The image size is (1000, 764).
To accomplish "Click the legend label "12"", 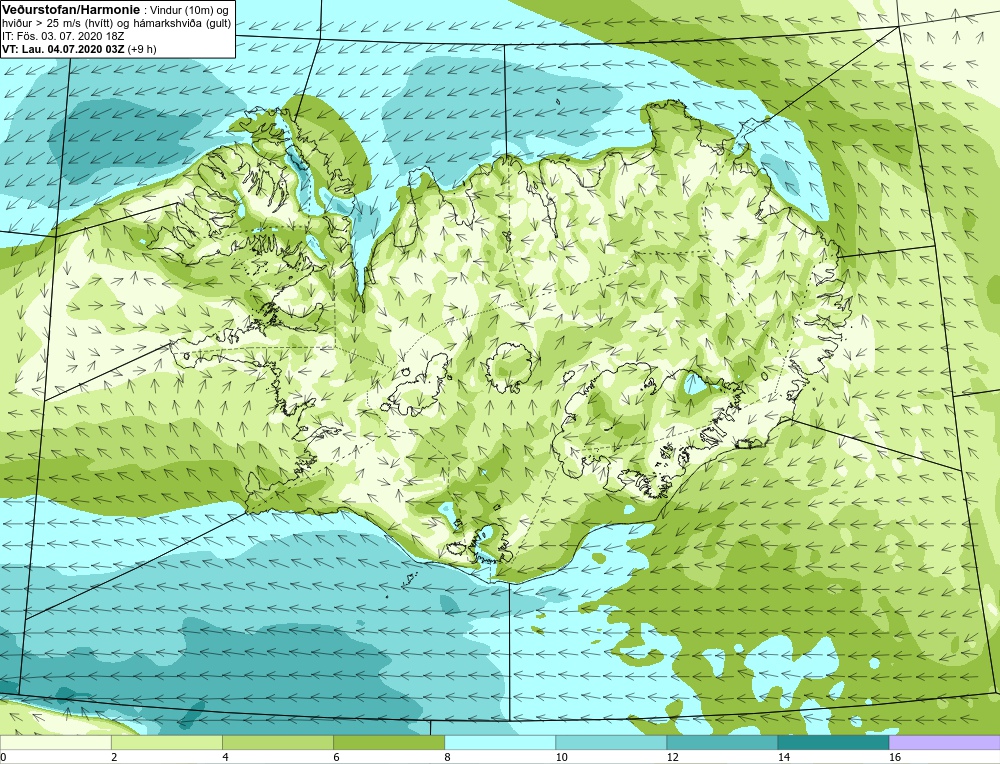I will (x=672, y=757).
